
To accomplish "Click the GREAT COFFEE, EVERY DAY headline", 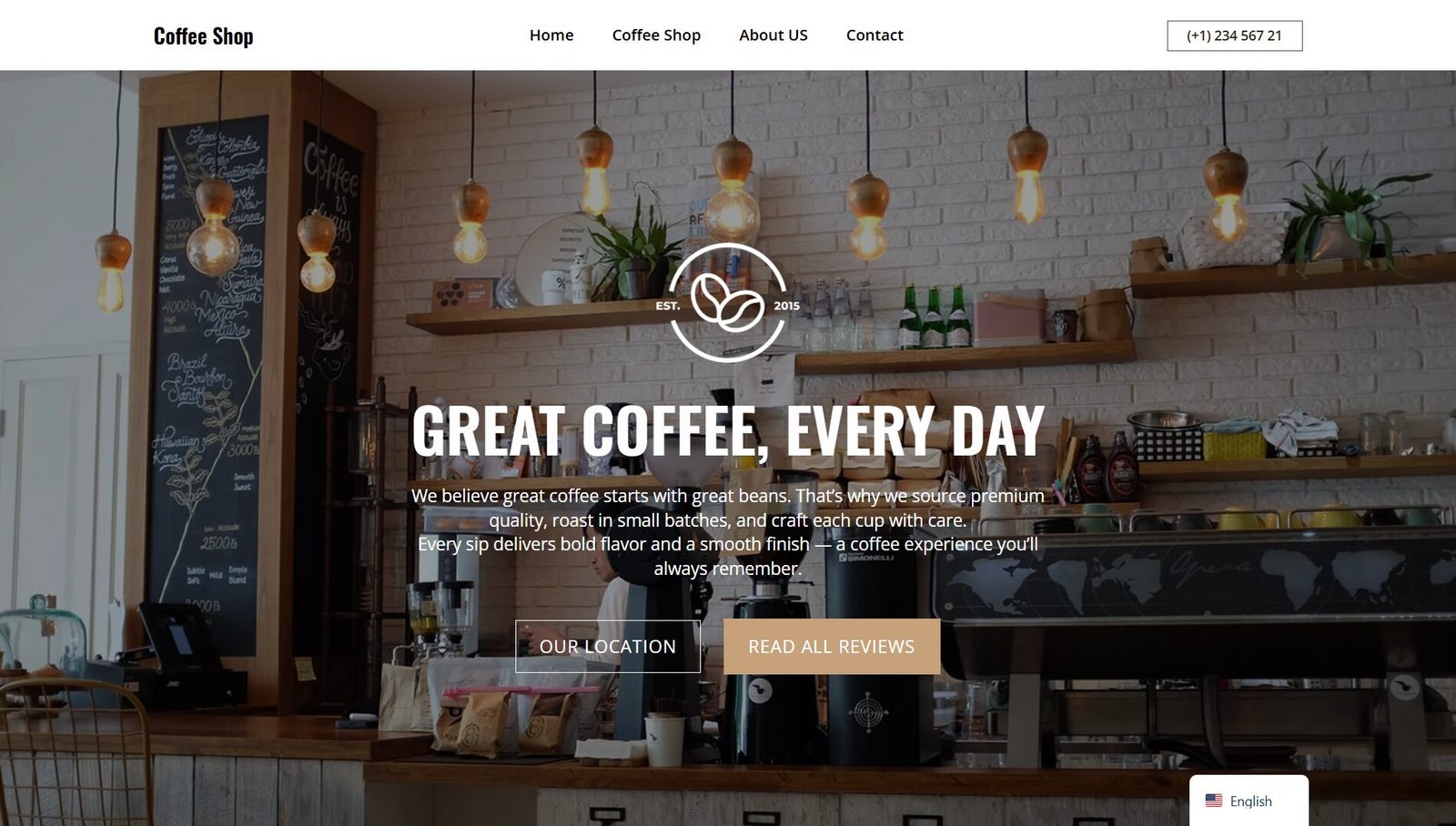I will click(x=728, y=430).
